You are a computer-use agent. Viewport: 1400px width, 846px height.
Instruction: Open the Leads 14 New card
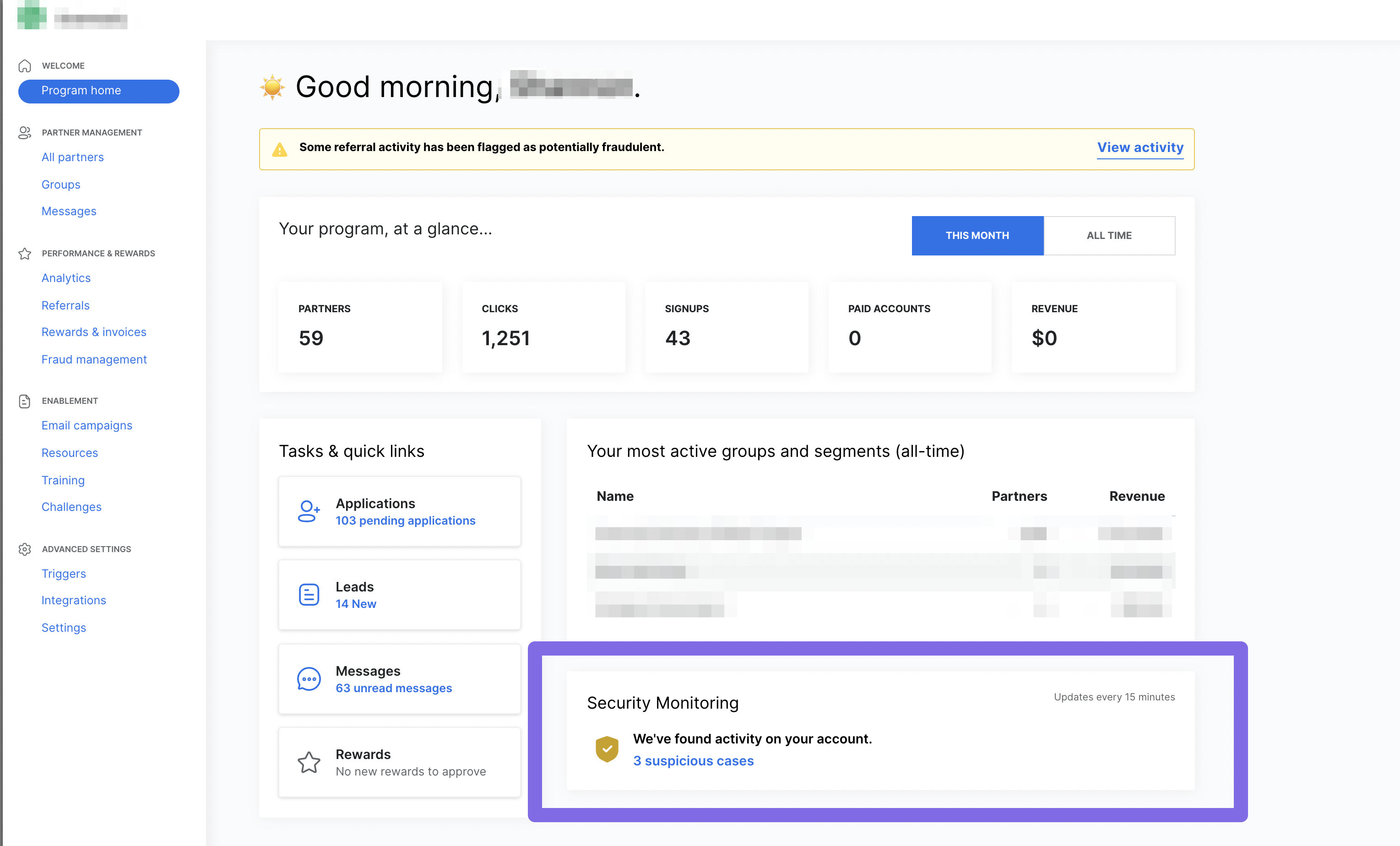click(399, 595)
